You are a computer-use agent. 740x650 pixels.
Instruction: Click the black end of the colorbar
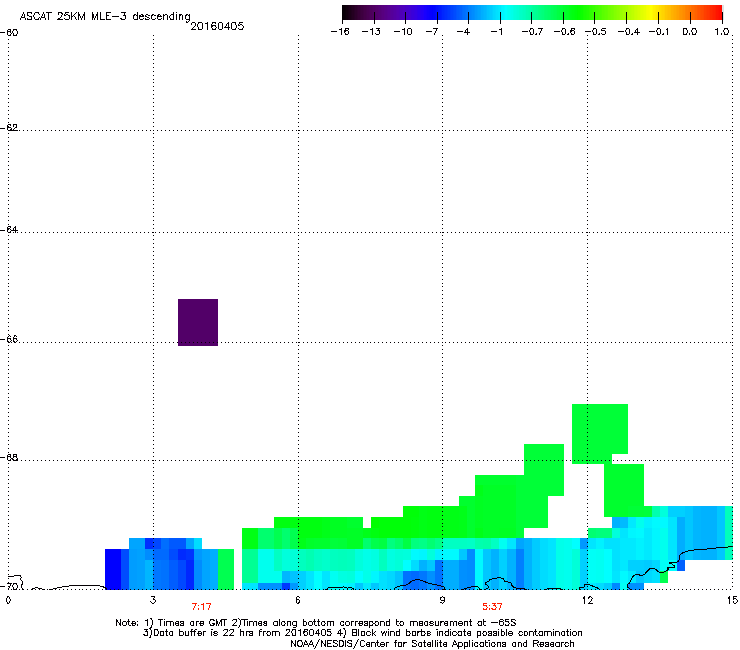[x=347, y=12]
